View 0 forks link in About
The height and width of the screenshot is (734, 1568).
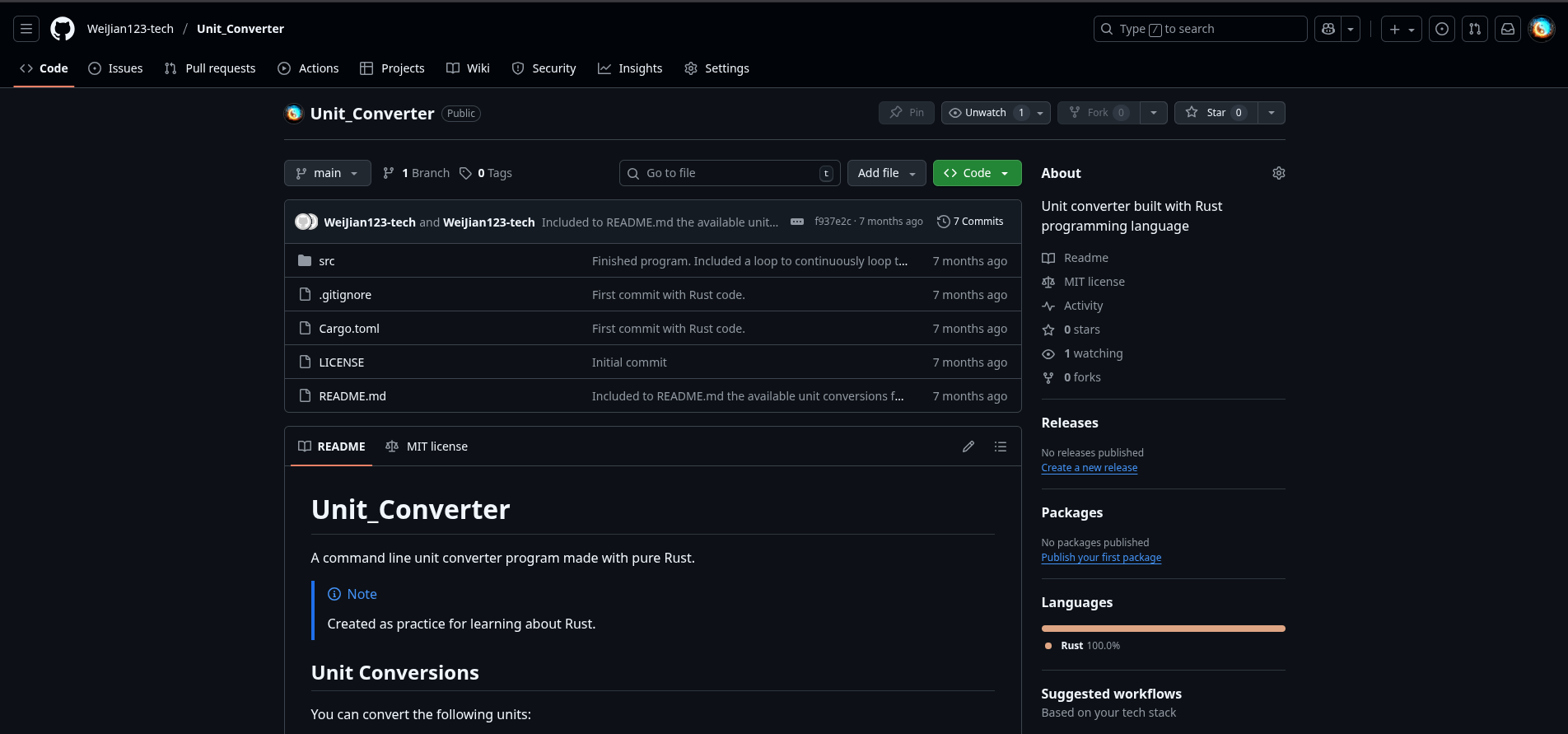click(x=1071, y=377)
